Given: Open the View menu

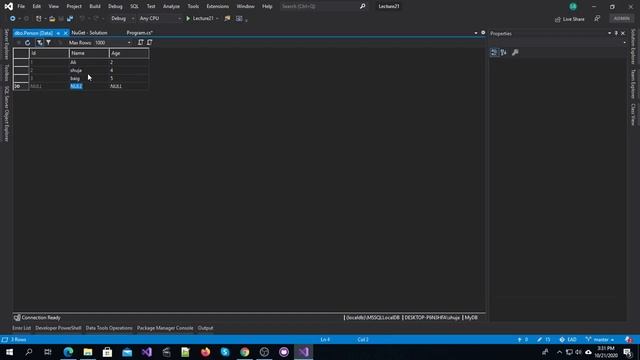Looking at the screenshot, I should tap(53, 6).
